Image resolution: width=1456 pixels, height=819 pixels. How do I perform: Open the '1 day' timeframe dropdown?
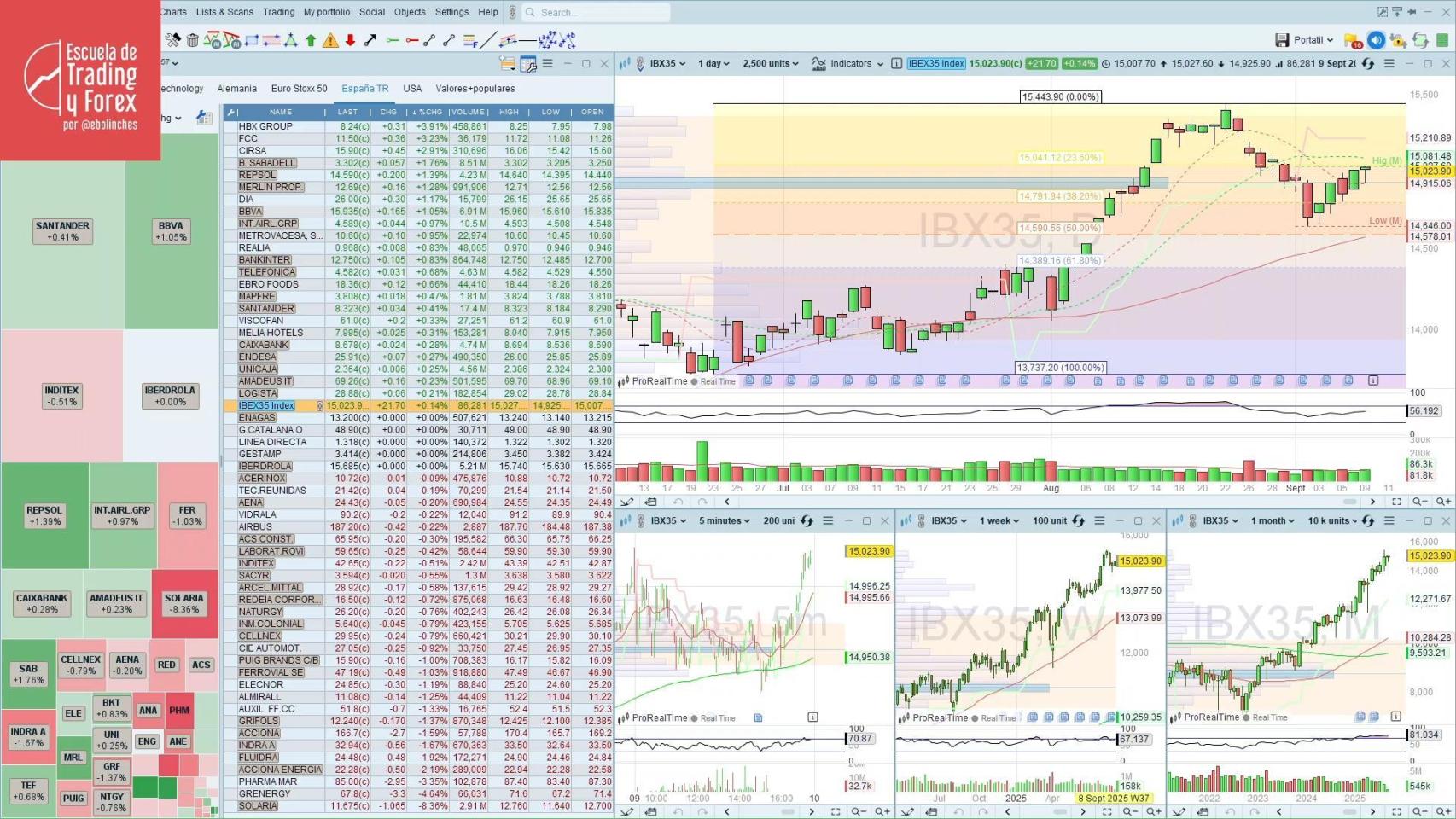(711, 63)
